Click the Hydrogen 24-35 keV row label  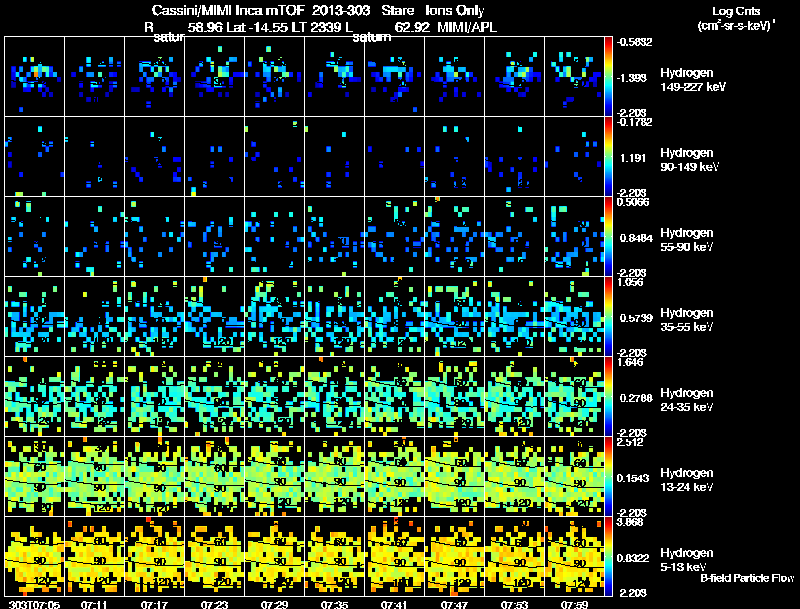click(x=687, y=400)
